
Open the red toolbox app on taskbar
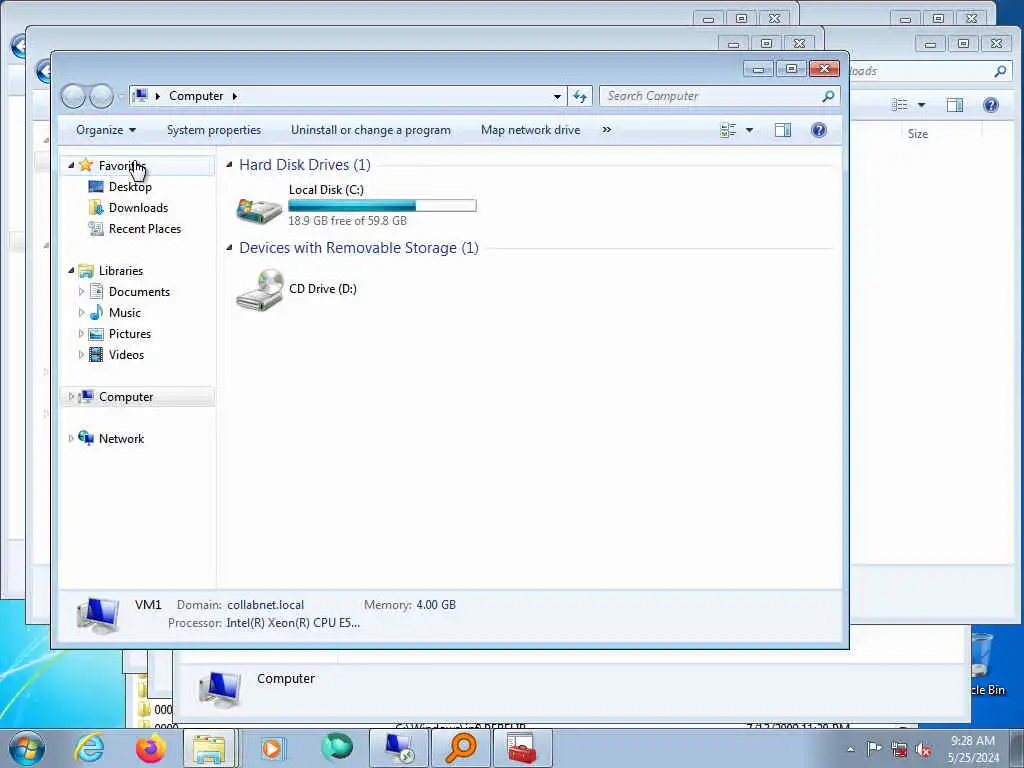pyautogui.click(x=522, y=748)
